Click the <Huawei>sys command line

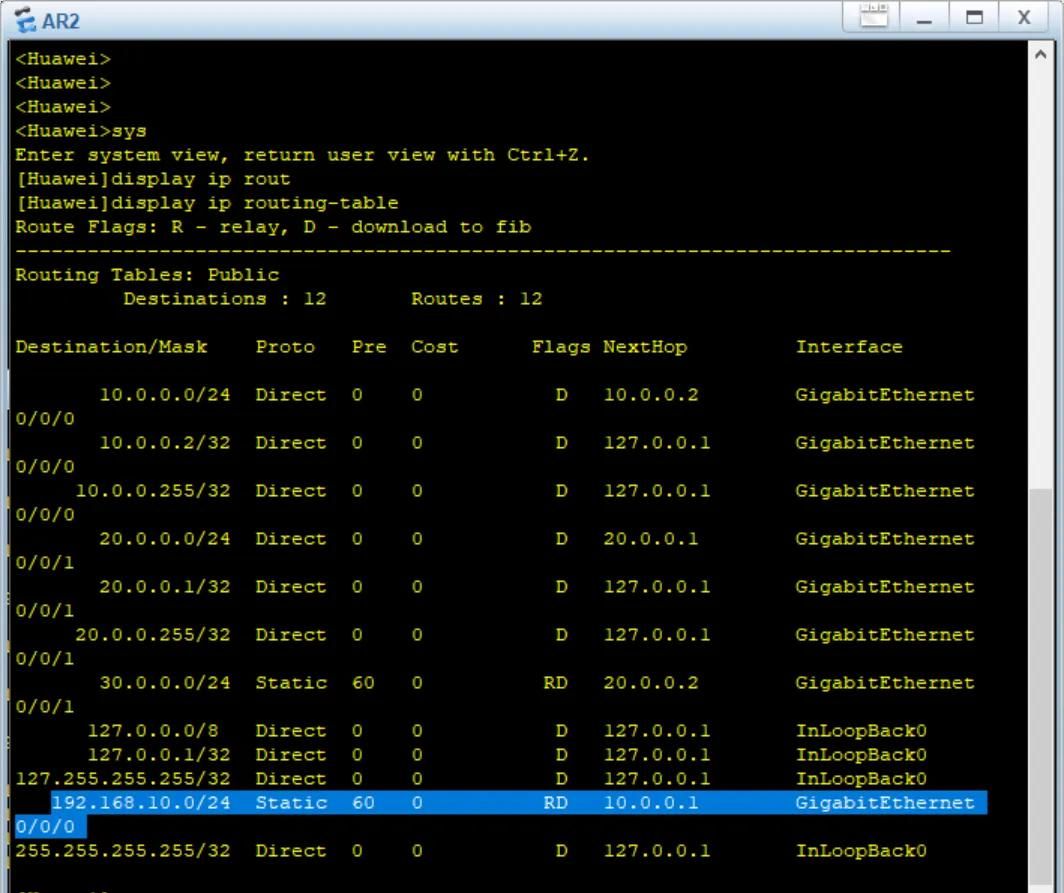(81, 131)
